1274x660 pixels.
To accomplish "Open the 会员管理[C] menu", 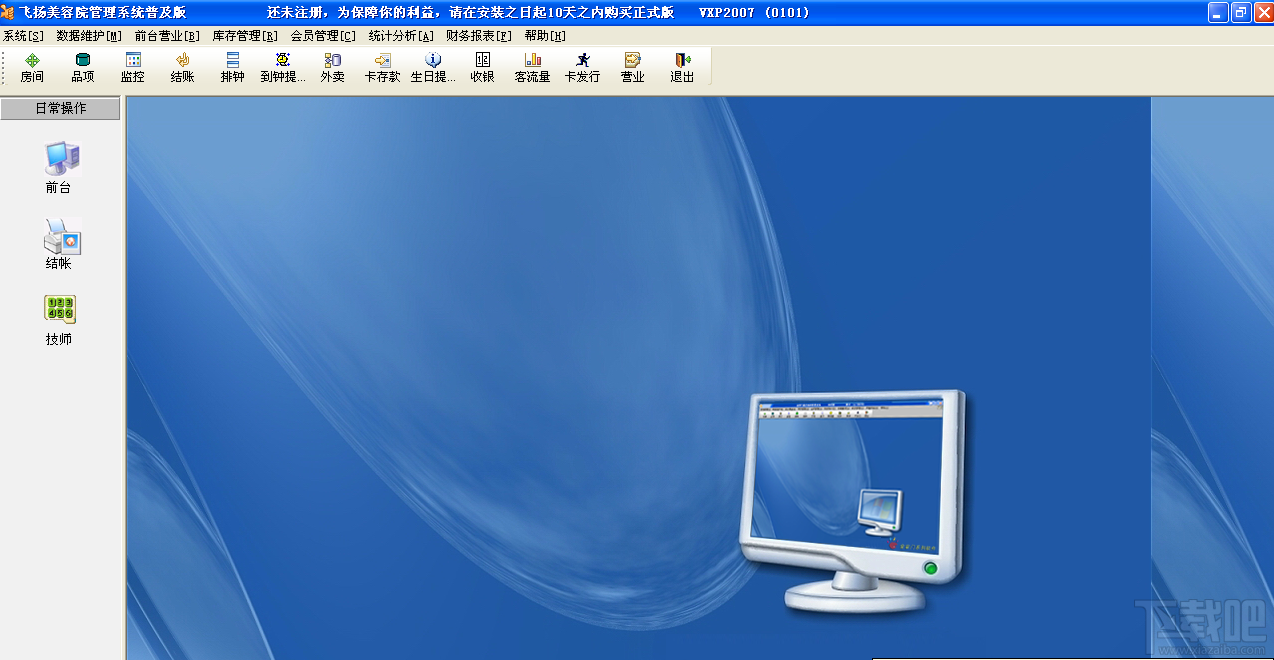I will tap(323, 35).
